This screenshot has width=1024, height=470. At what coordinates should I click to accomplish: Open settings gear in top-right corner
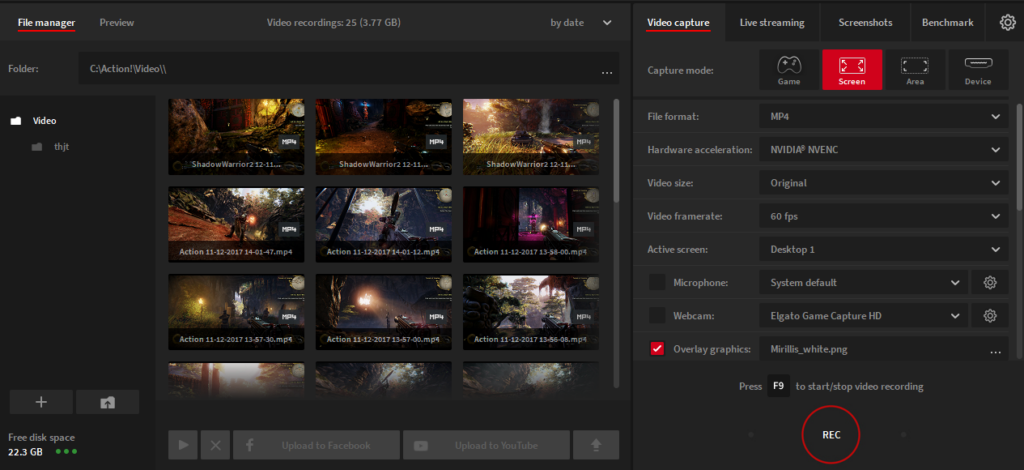(1007, 22)
